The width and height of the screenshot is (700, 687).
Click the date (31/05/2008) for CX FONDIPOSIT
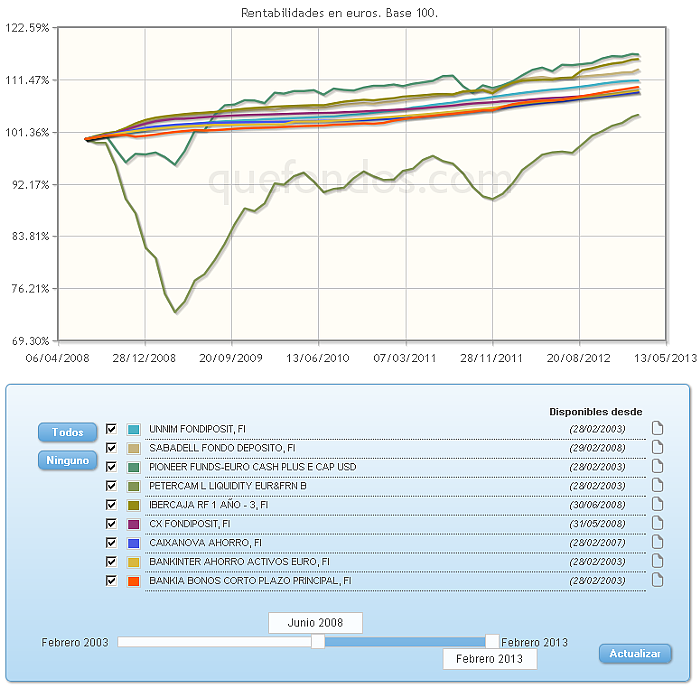pyautogui.click(x=597, y=524)
